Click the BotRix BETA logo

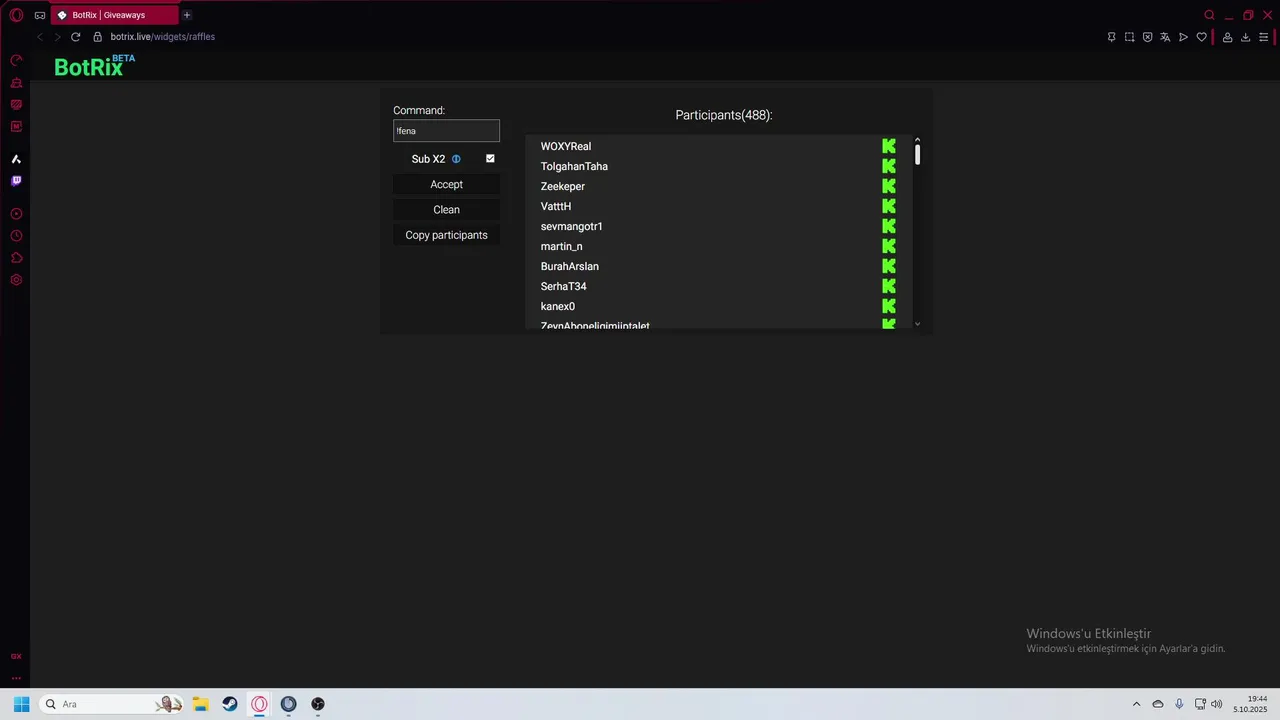(x=95, y=66)
